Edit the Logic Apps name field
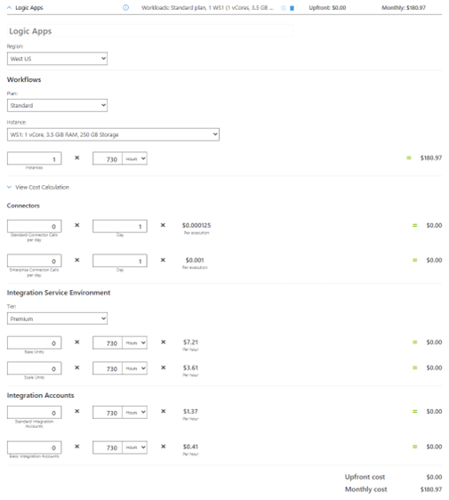This screenshot has height=500, width=449. pos(150,31)
